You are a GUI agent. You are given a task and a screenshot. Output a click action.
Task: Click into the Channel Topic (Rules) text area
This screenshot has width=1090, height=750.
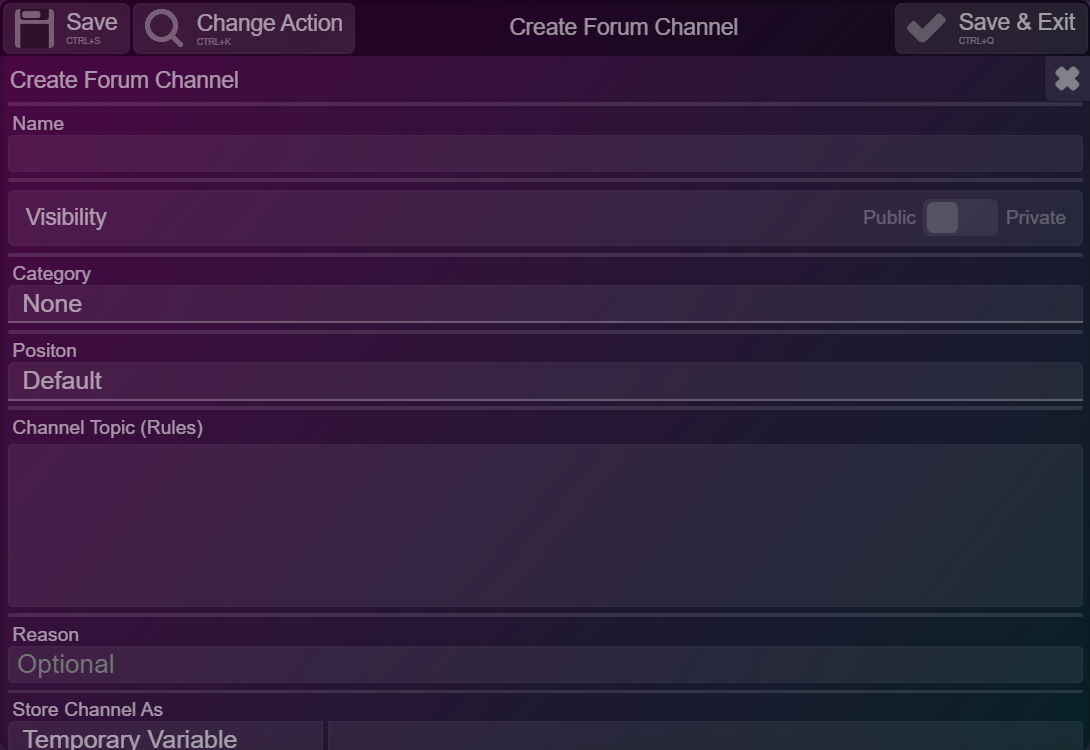(x=545, y=525)
